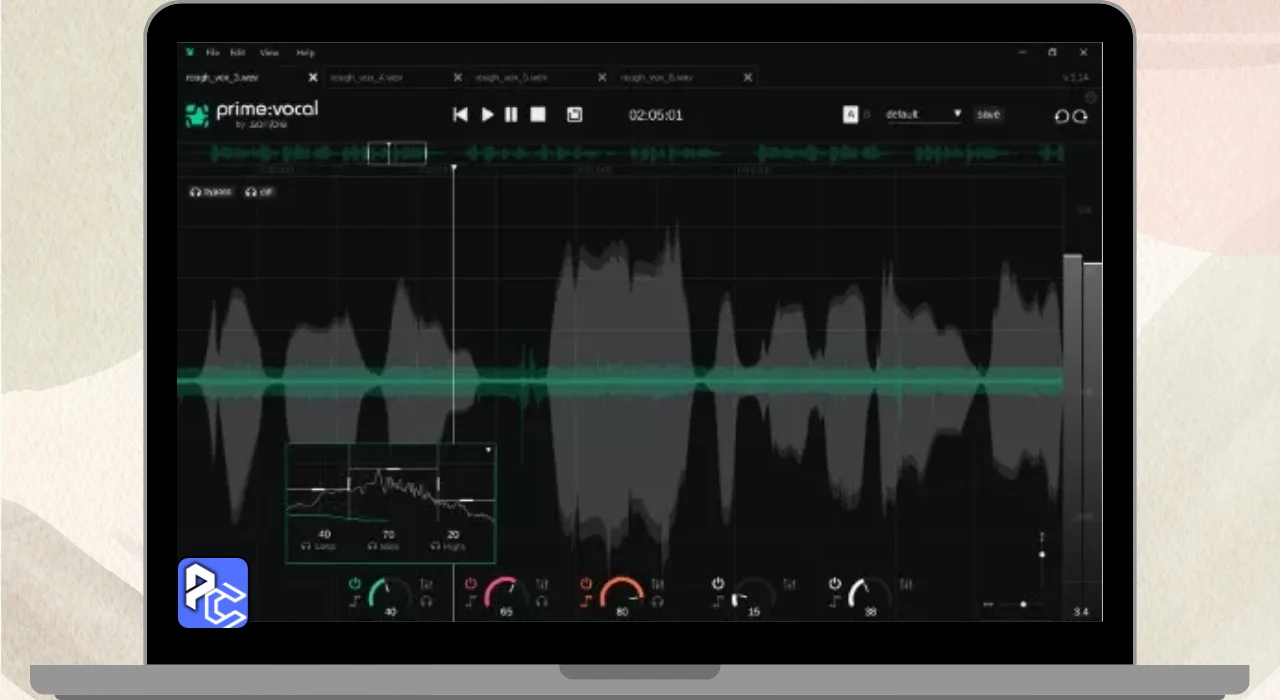Open the File menu
The height and width of the screenshot is (700, 1280).
212,52
